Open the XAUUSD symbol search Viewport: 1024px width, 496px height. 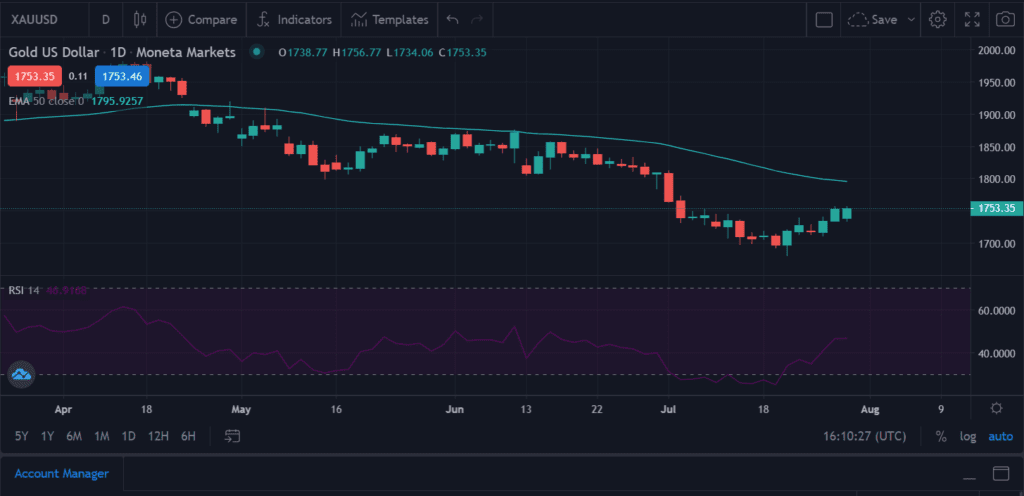pos(34,20)
